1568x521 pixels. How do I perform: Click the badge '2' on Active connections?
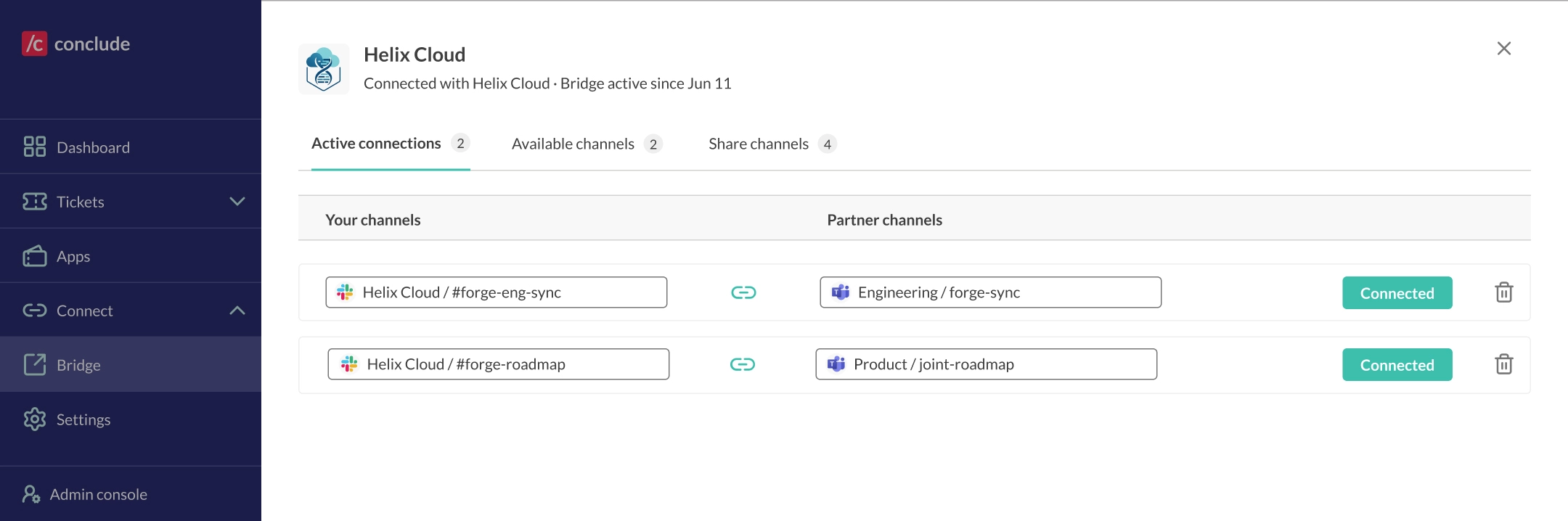coord(460,143)
